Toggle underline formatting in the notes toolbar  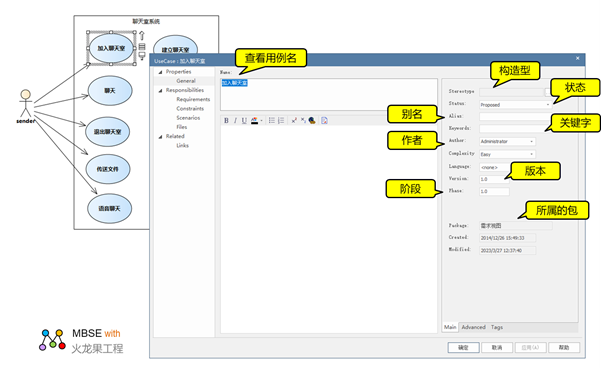pyautogui.click(x=244, y=120)
